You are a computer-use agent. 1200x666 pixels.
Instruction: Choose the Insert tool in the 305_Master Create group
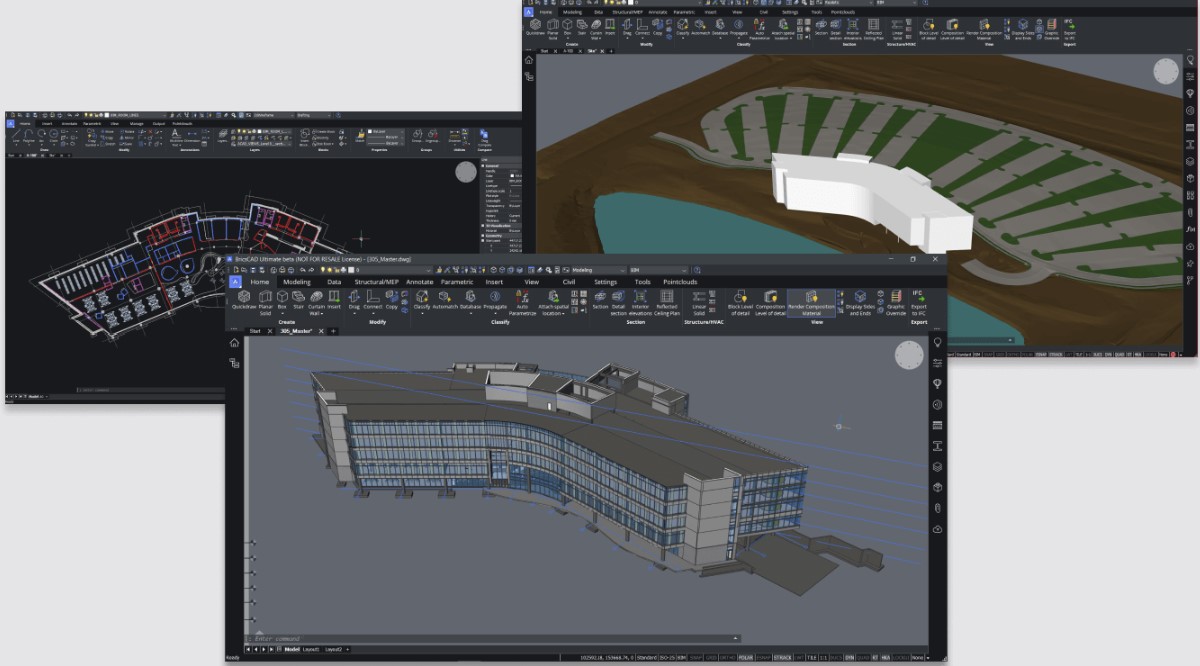point(334,299)
